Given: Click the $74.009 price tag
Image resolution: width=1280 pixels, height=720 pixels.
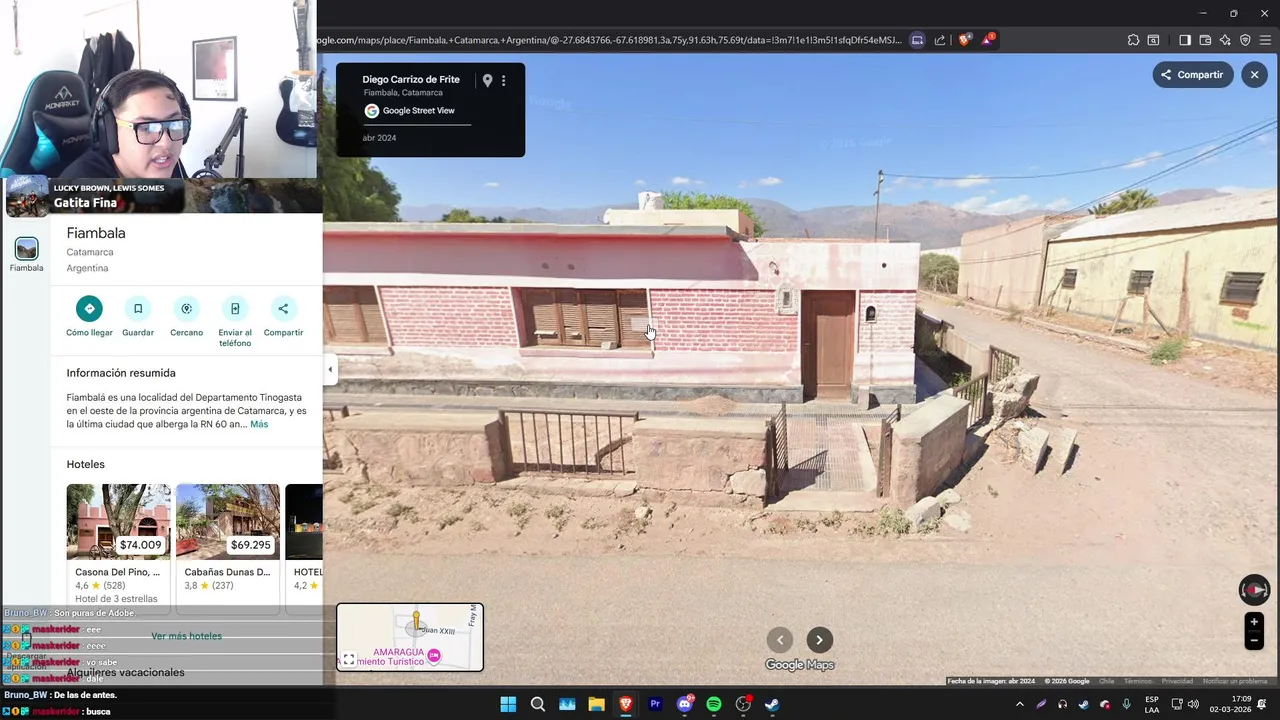Looking at the screenshot, I should point(140,545).
